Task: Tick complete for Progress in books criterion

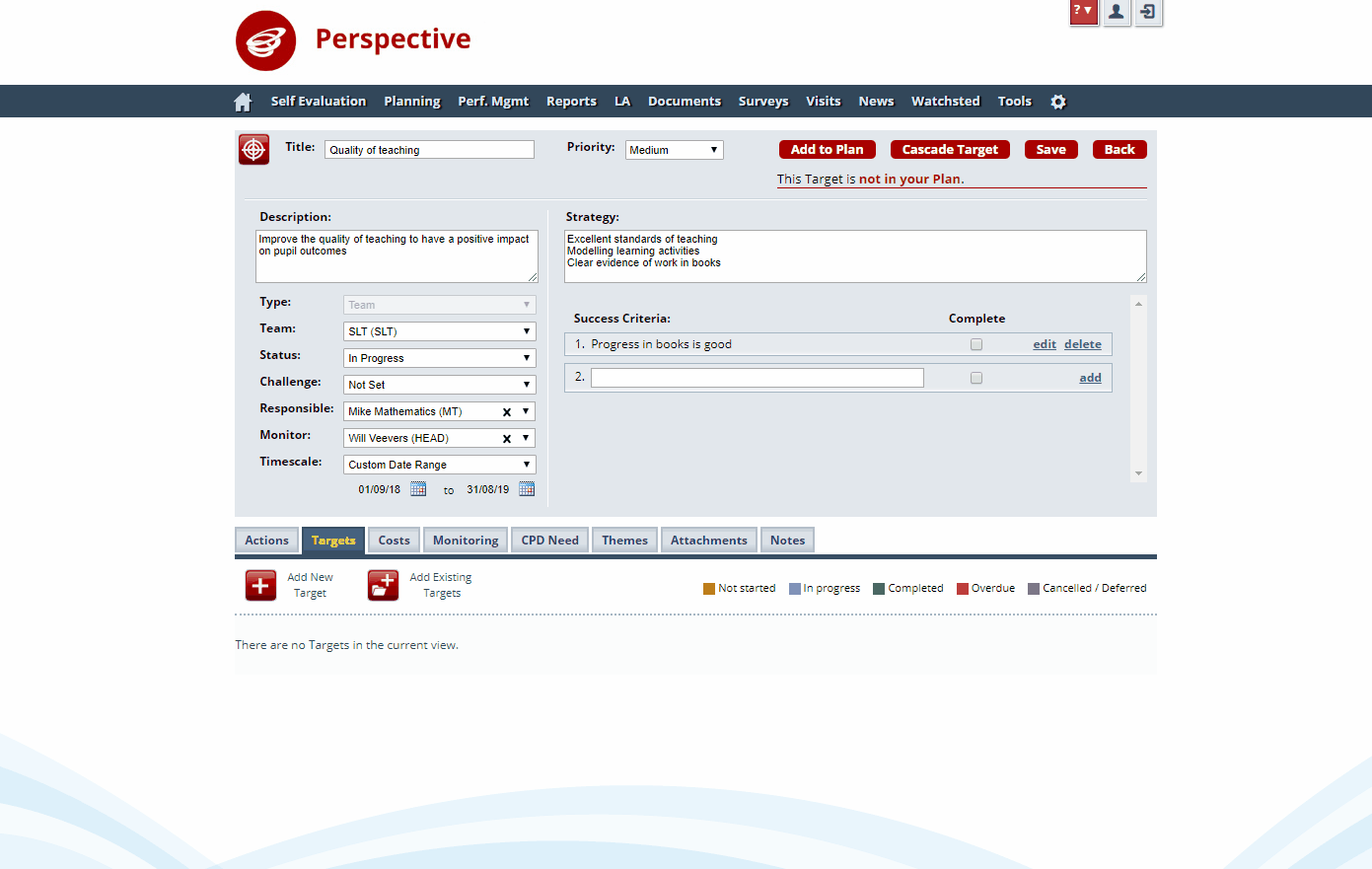Action: click(x=976, y=344)
